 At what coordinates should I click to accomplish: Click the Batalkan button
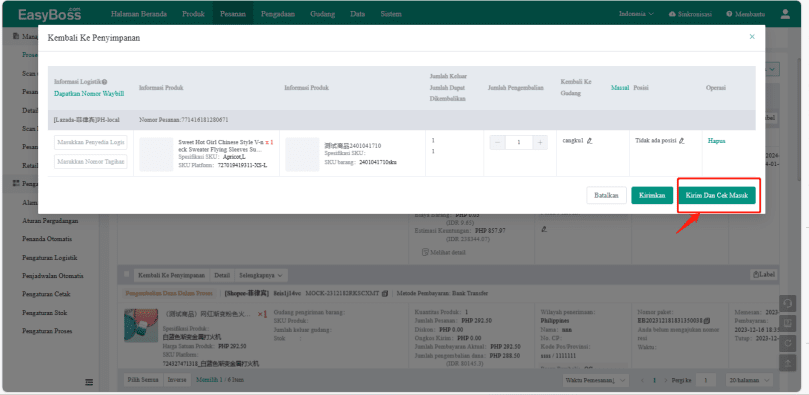(606, 195)
